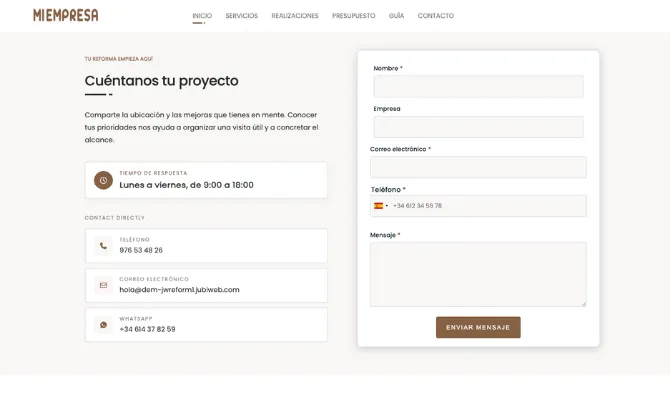Click the 'TIEMPO DE RESPUESTA' label
Image resolution: width=670 pixels, height=417 pixels.
153,173
